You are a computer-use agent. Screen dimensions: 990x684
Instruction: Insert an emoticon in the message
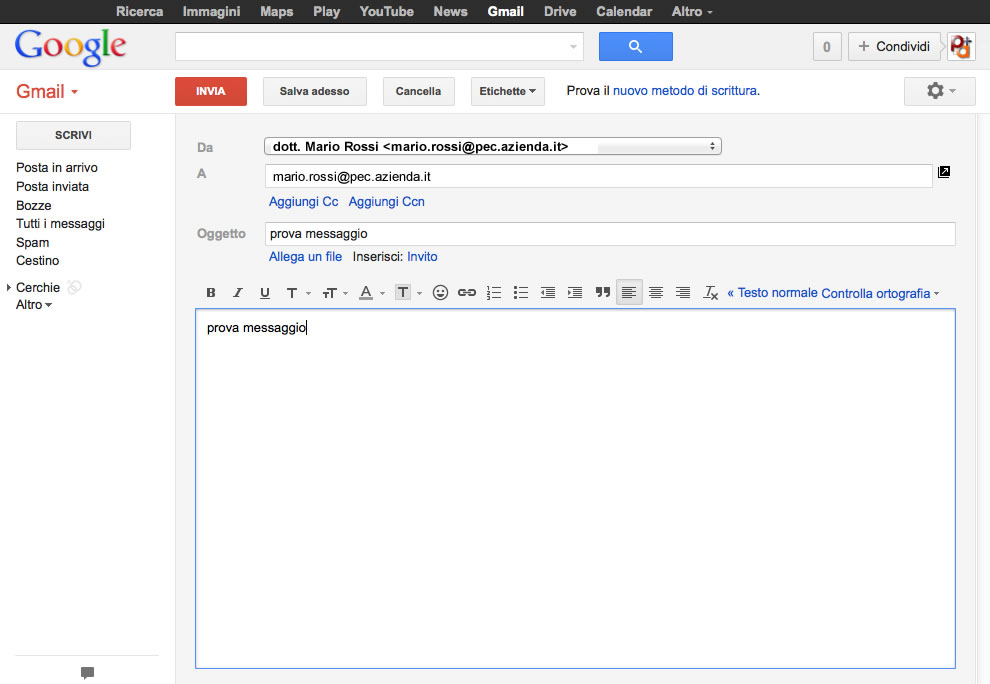440,293
